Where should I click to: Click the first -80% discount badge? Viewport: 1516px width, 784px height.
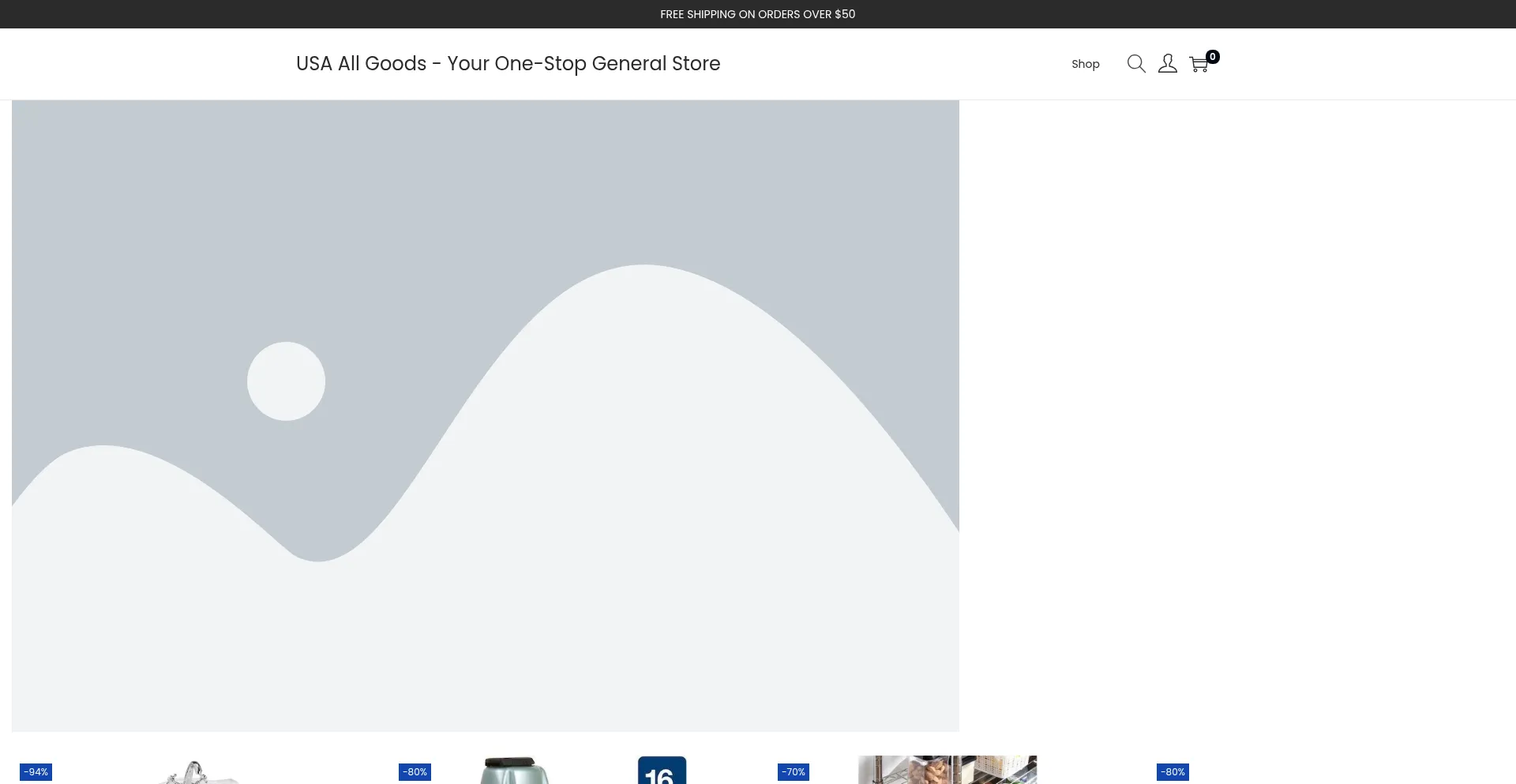click(415, 772)
